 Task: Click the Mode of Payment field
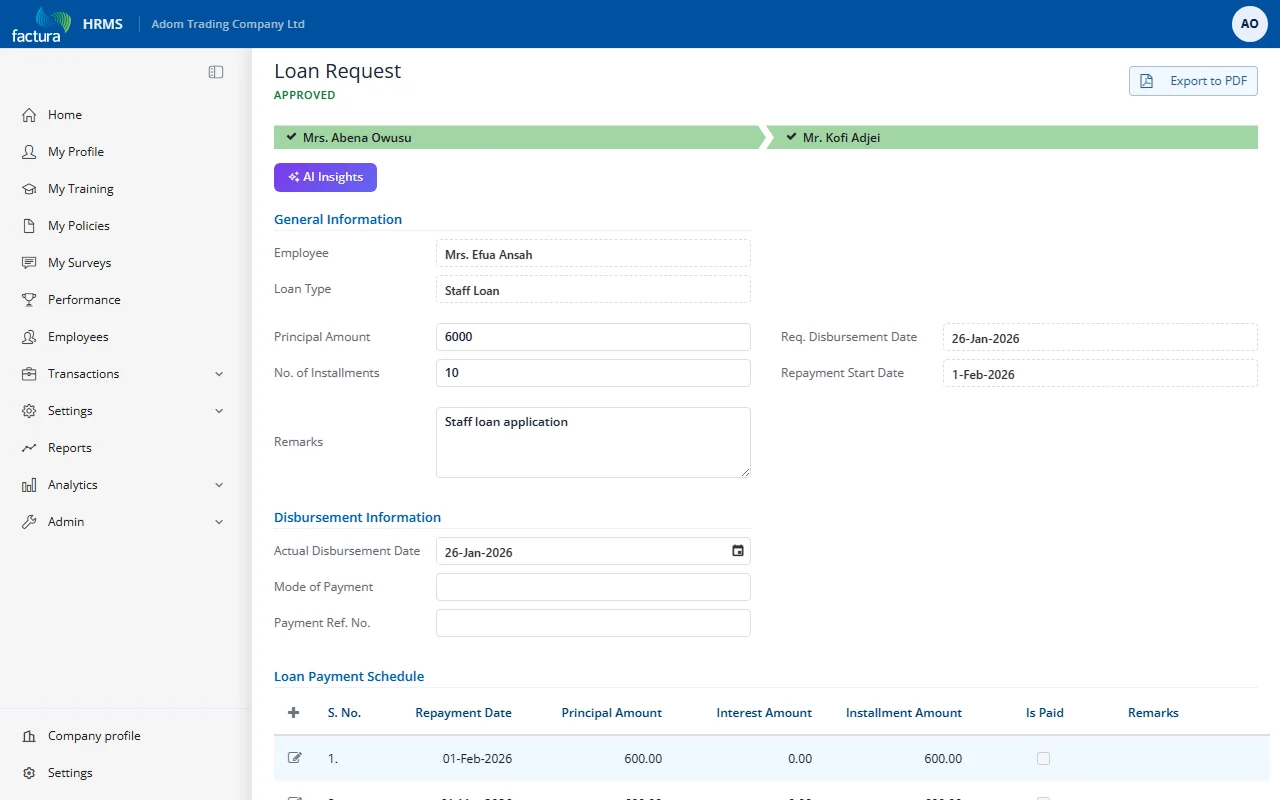click(x=593, y=587)
